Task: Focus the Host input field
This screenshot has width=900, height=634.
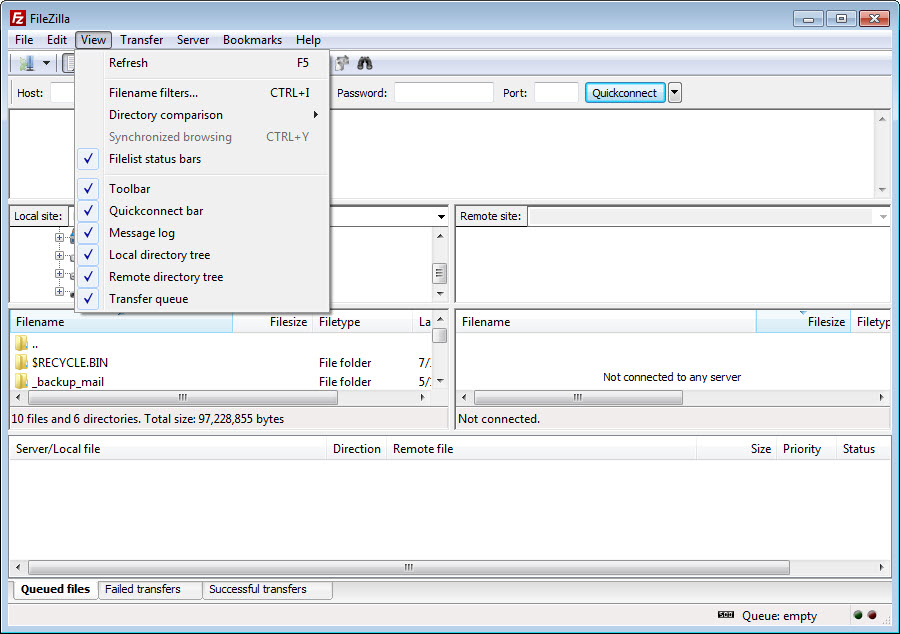Action: pos(63,92)
